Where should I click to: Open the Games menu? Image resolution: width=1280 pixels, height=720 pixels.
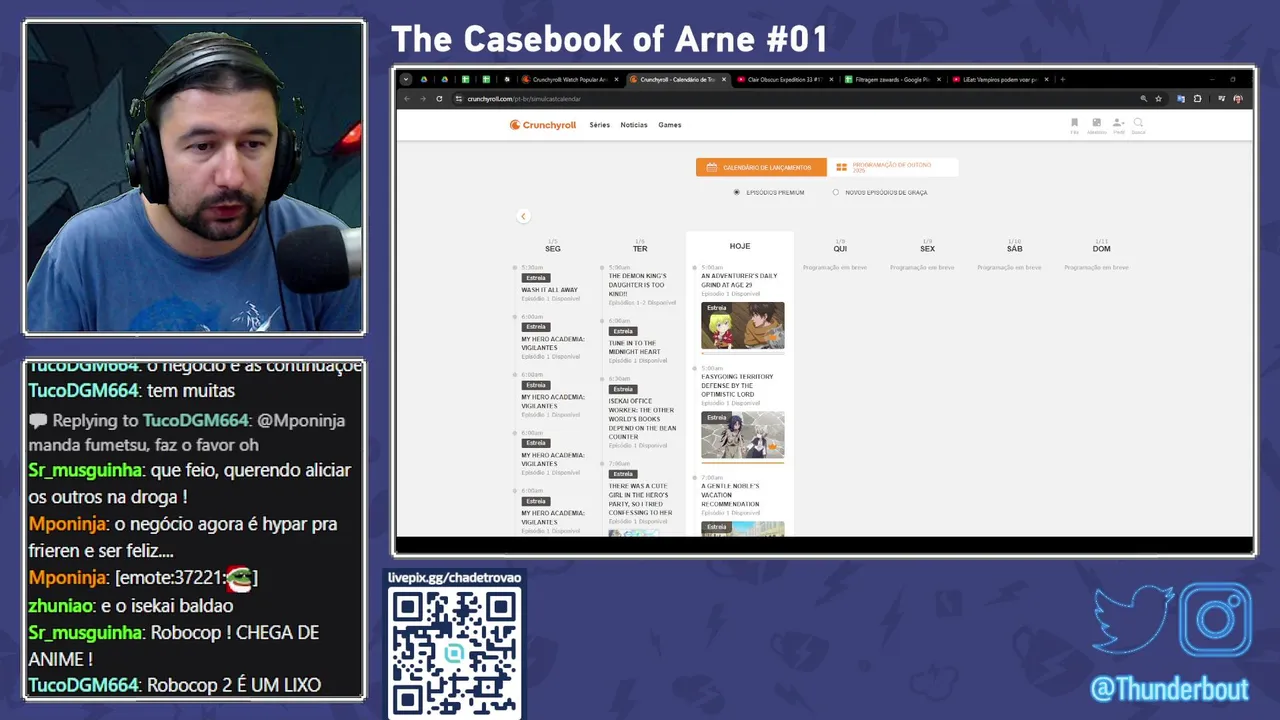click(x=670, y=125)
